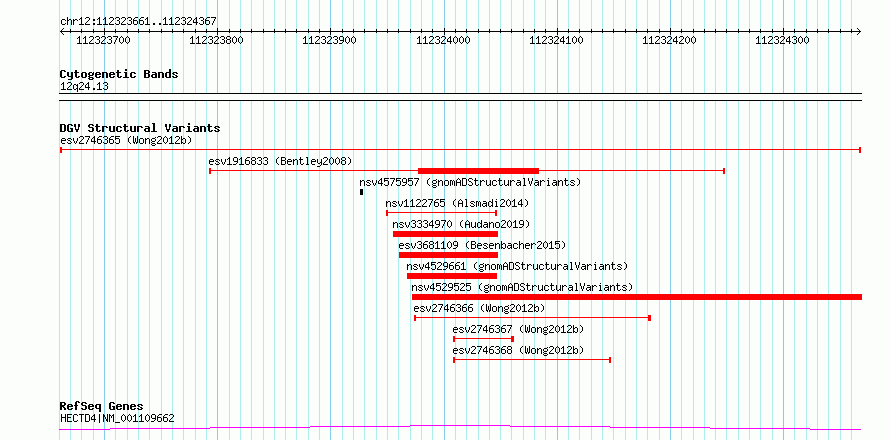Image resolution: width=890 pixels, height=440 pixels.
Task: Click ruler position 112324300
Action: [x=783, y=40]
